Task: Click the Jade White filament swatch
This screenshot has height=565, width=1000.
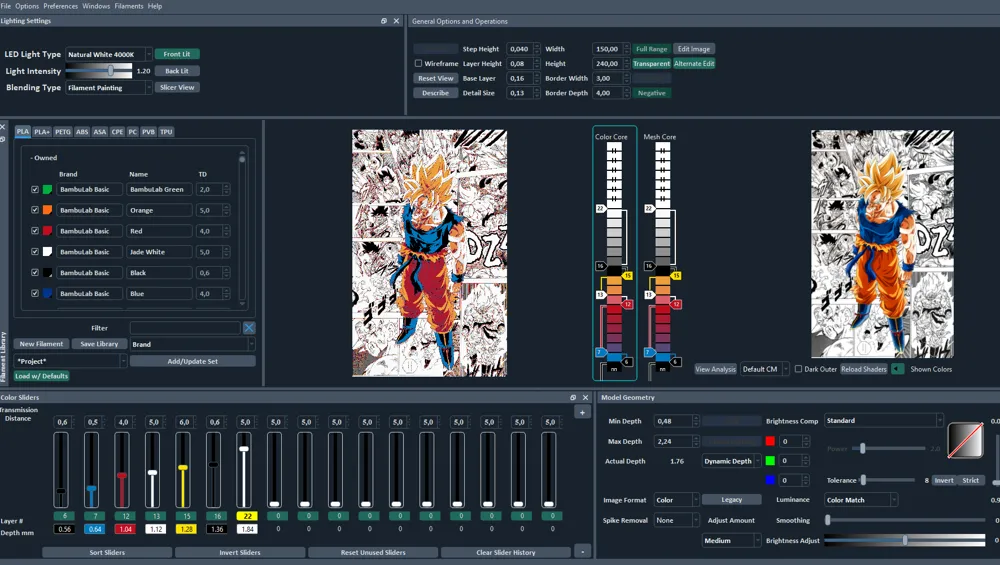Action: point(47,252)
